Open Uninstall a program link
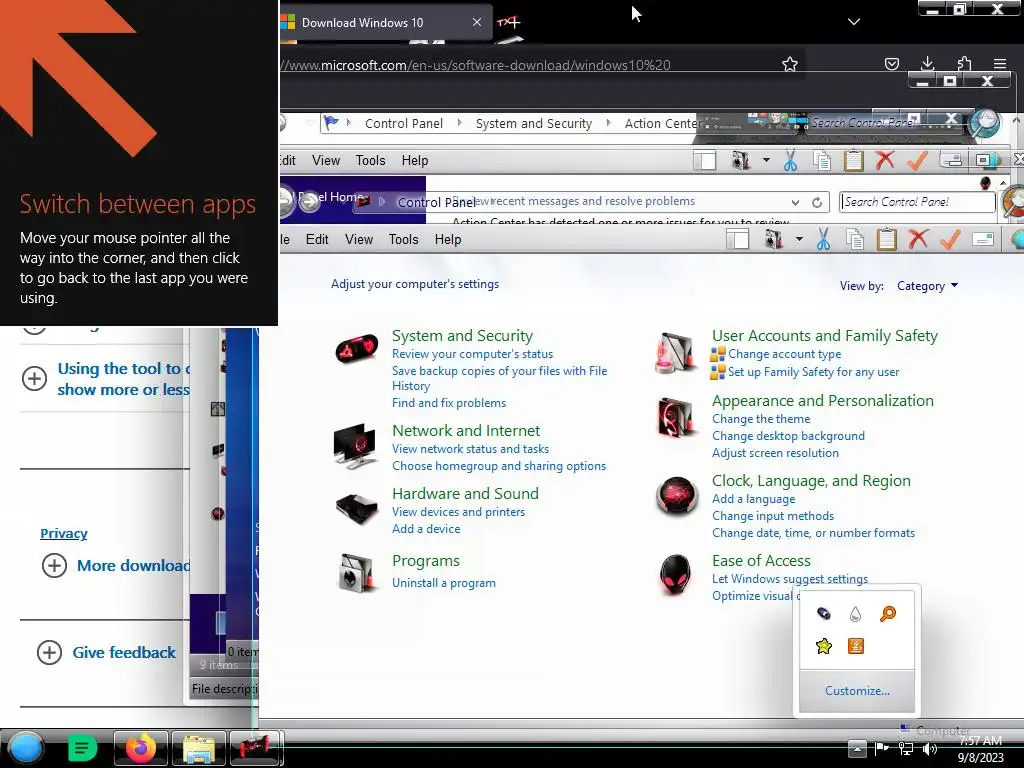 click(443, 583)
